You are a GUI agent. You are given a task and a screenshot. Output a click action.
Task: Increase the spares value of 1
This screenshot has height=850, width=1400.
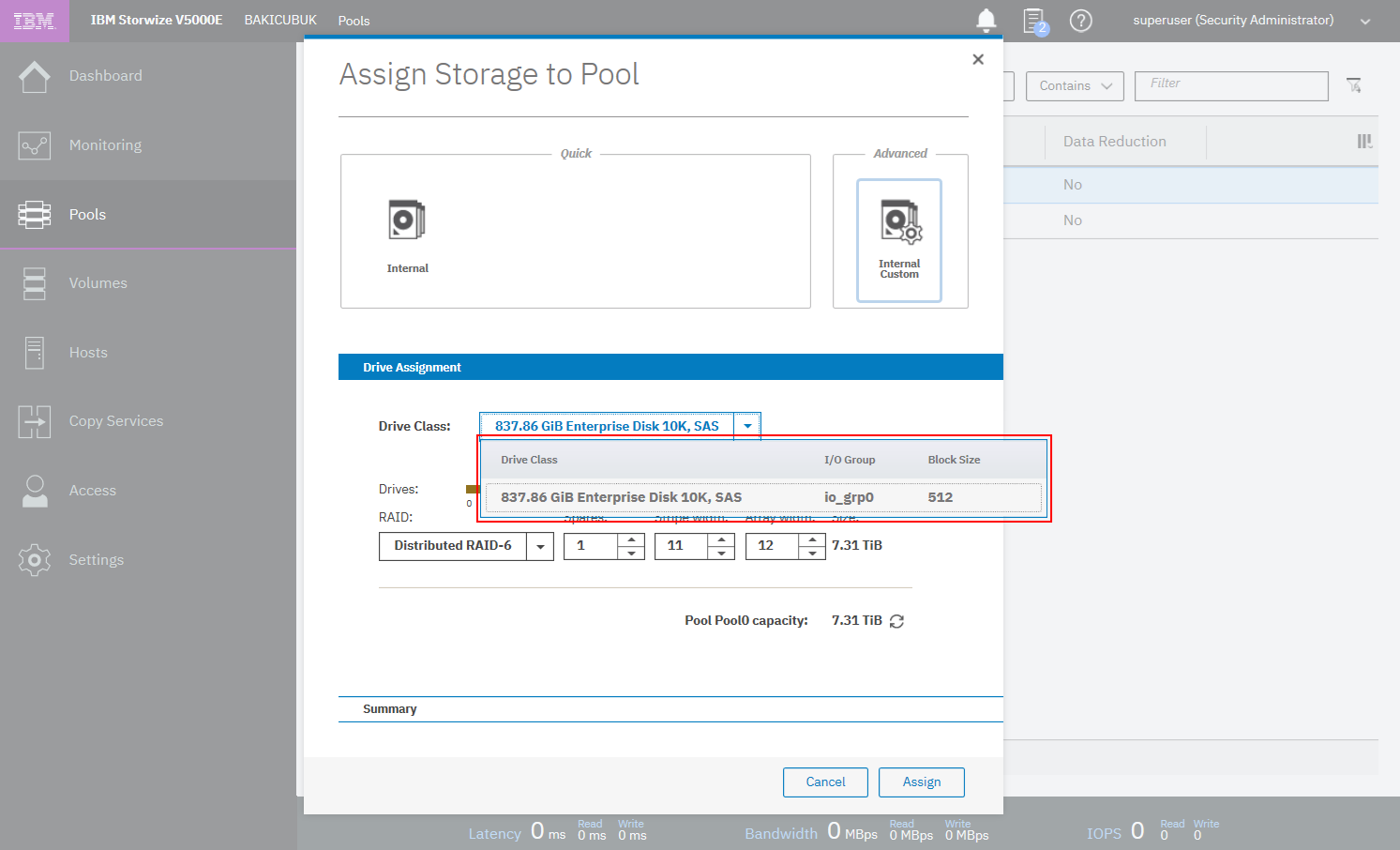coord(632,539)
